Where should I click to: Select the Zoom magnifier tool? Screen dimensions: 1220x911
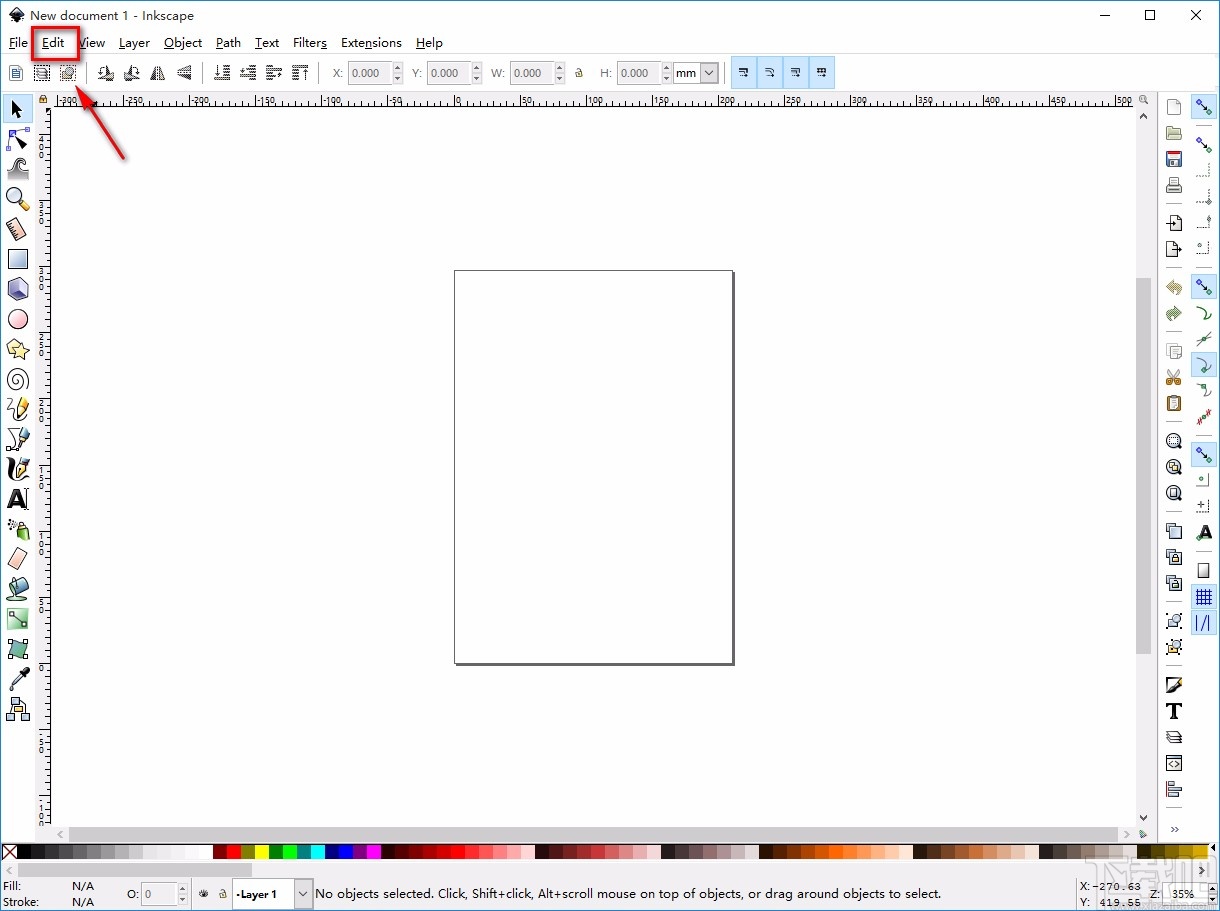pyautogui.click(x=17, y=198)
